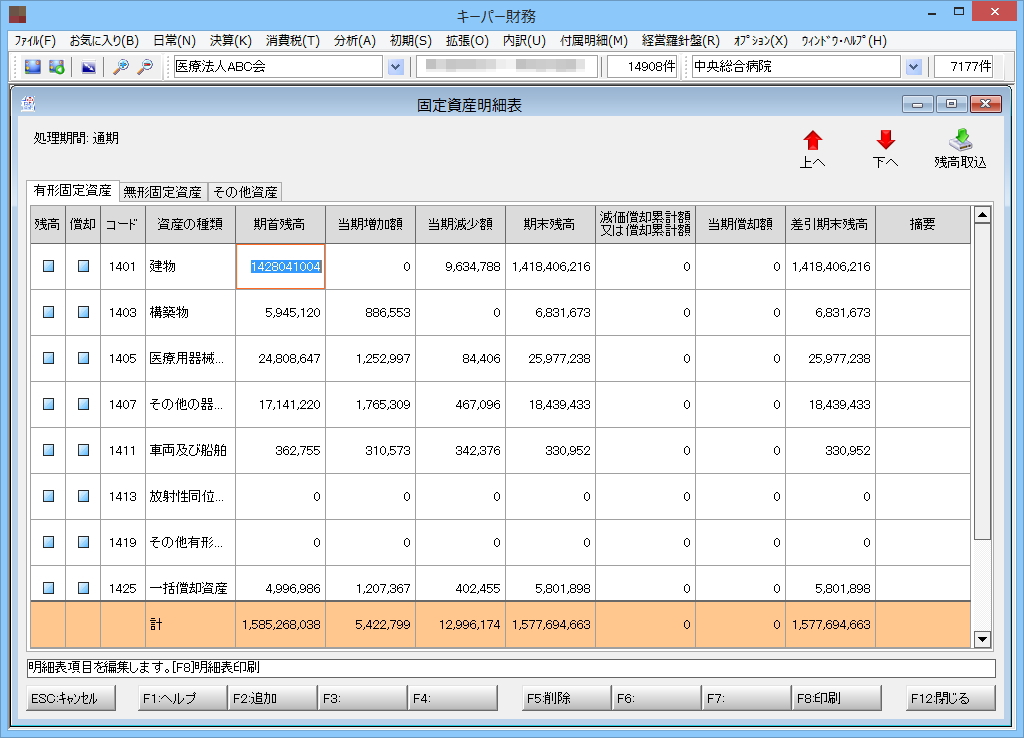Switch to the その他資産 tab

click(x=246, y=192)
